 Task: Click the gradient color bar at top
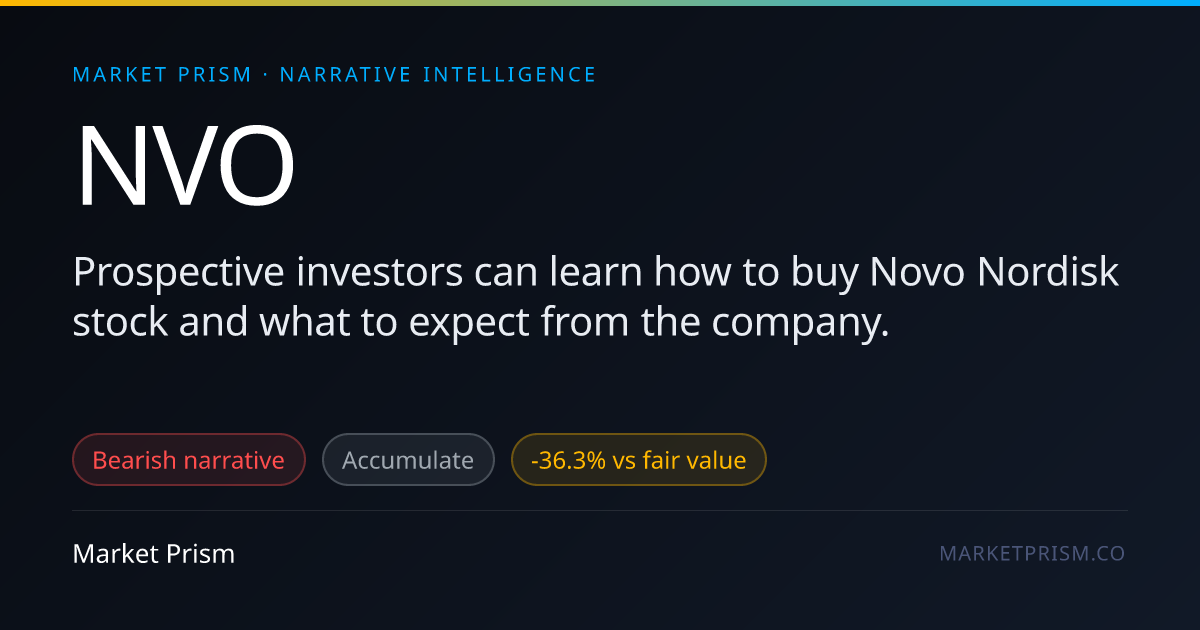600,3
